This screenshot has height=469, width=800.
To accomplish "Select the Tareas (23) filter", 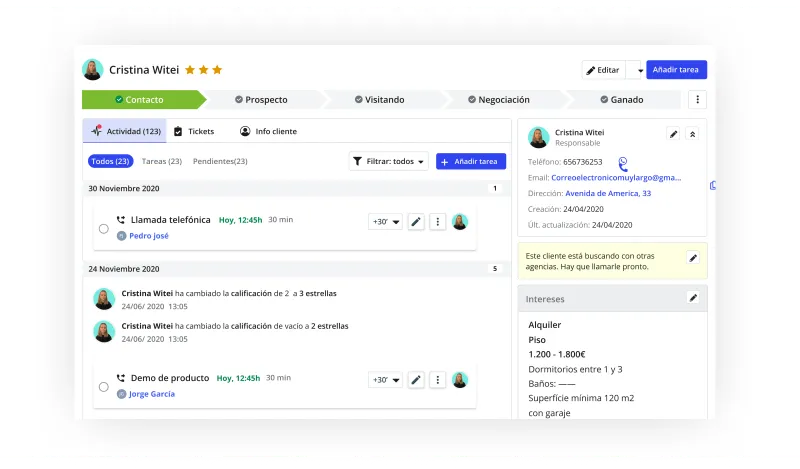I will (x=162, y=161).
